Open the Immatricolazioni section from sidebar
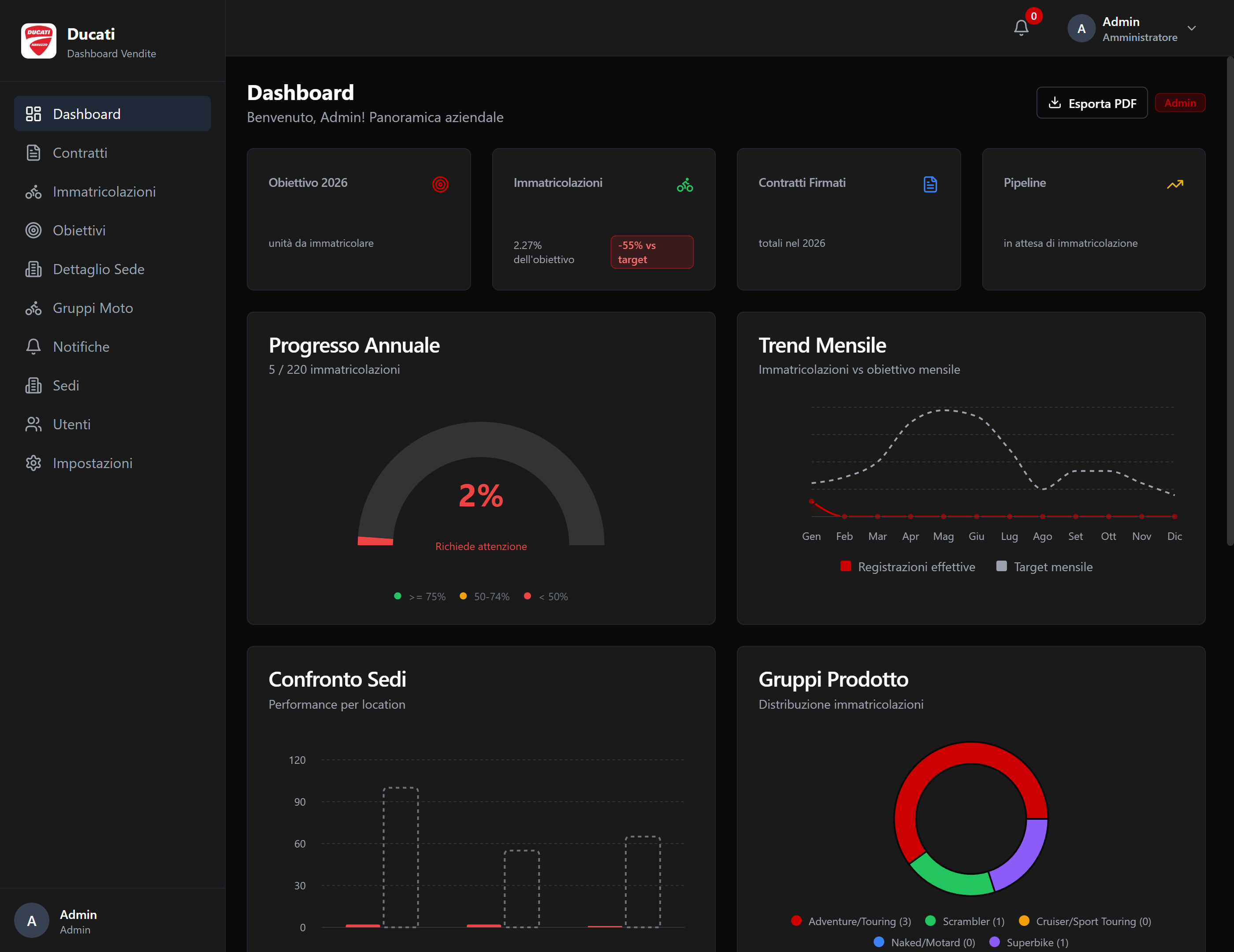Viewport: 1234px width, 952px height. click(104, 192)
